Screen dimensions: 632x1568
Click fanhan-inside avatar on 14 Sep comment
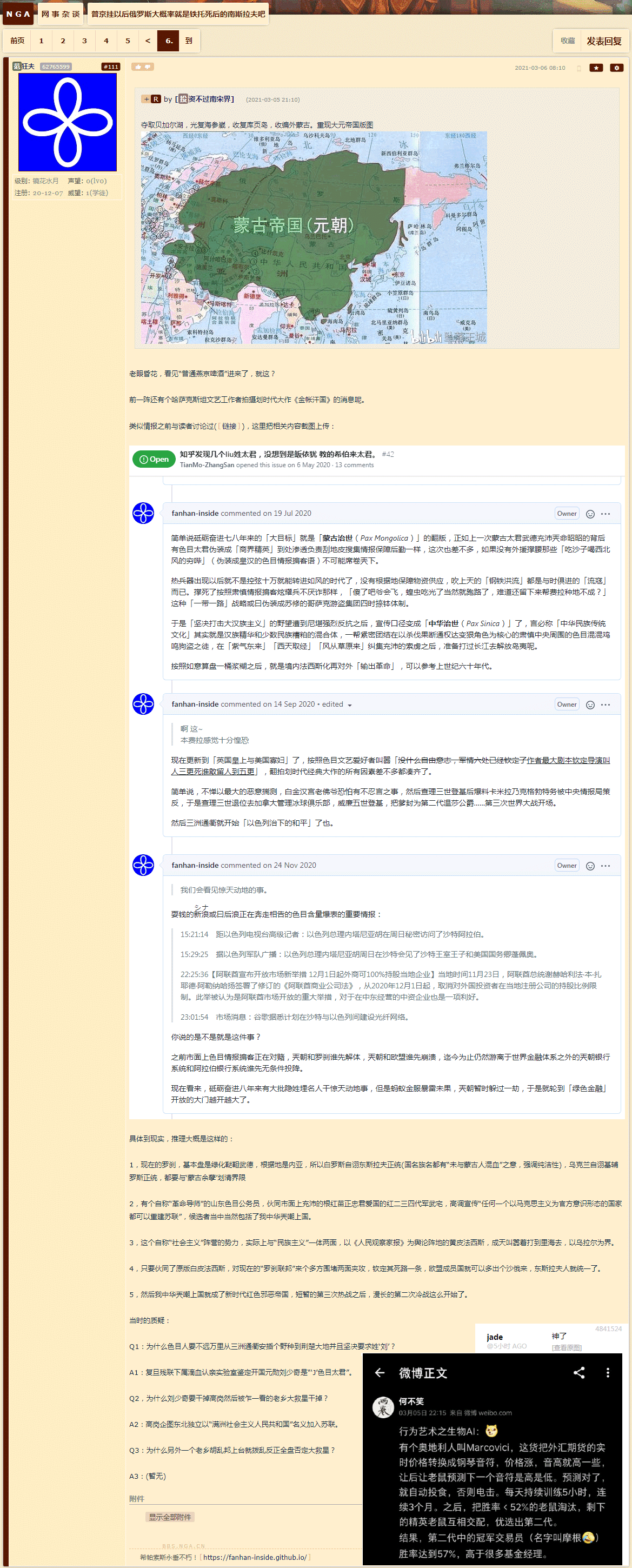click(143, 705)
